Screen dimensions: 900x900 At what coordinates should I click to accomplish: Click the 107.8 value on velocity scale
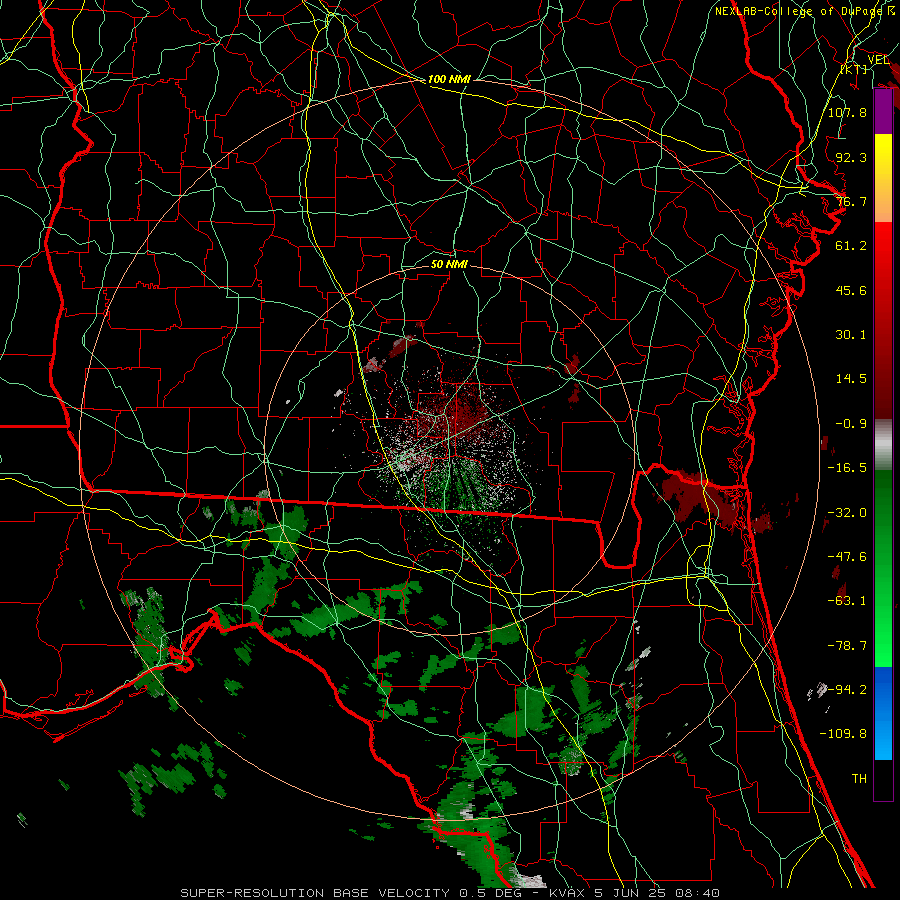point(847,112)
